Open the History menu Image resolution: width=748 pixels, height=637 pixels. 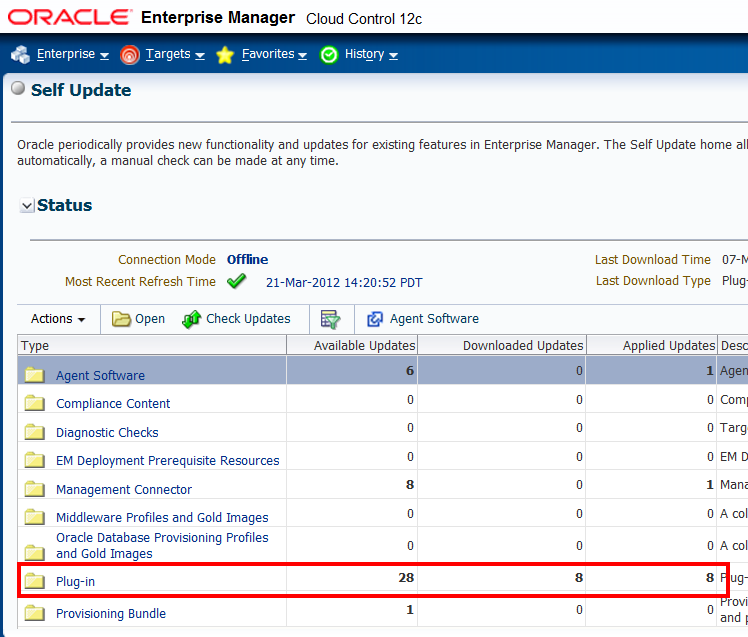371,54
